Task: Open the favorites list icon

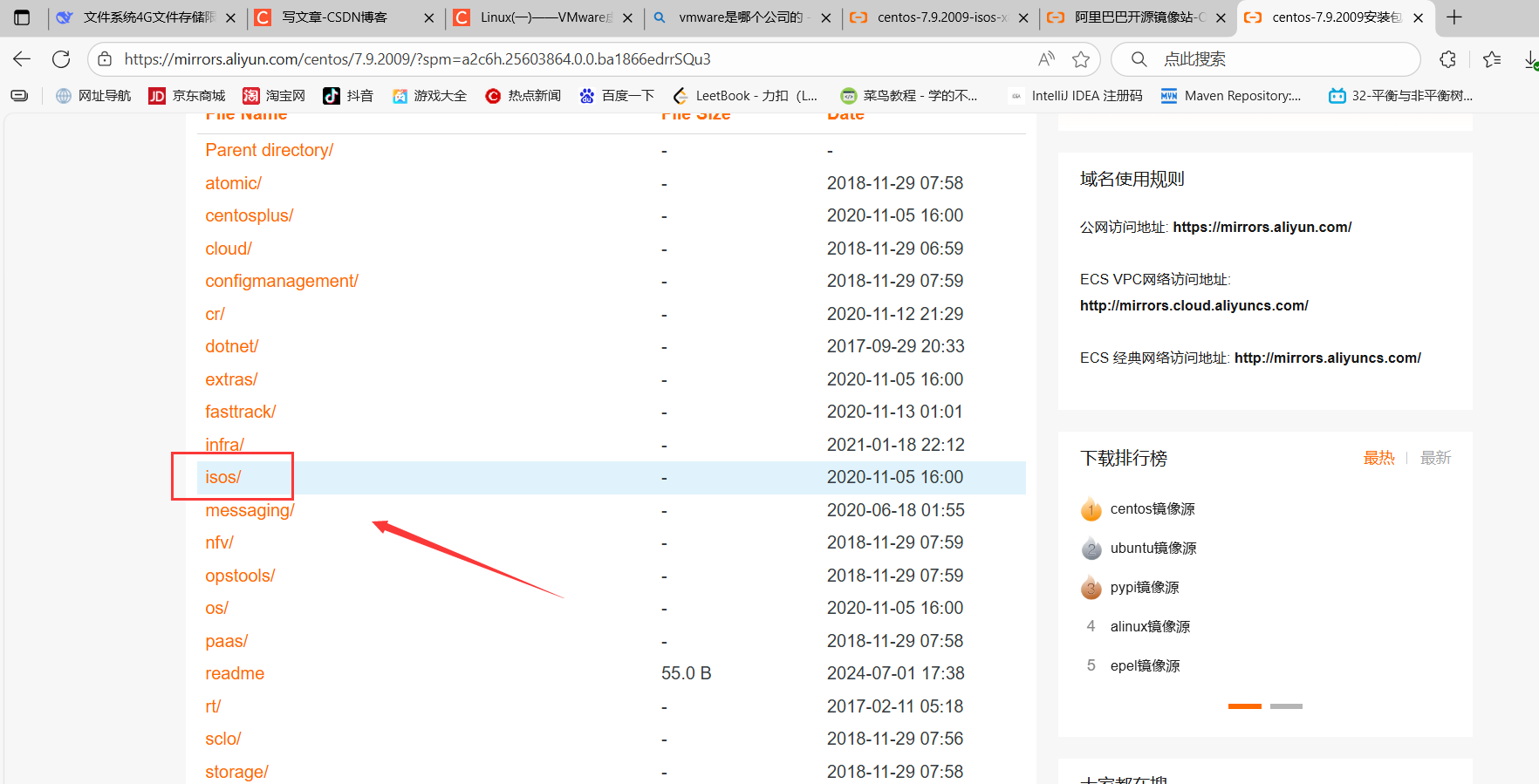Action: (x=1492, y=59)
